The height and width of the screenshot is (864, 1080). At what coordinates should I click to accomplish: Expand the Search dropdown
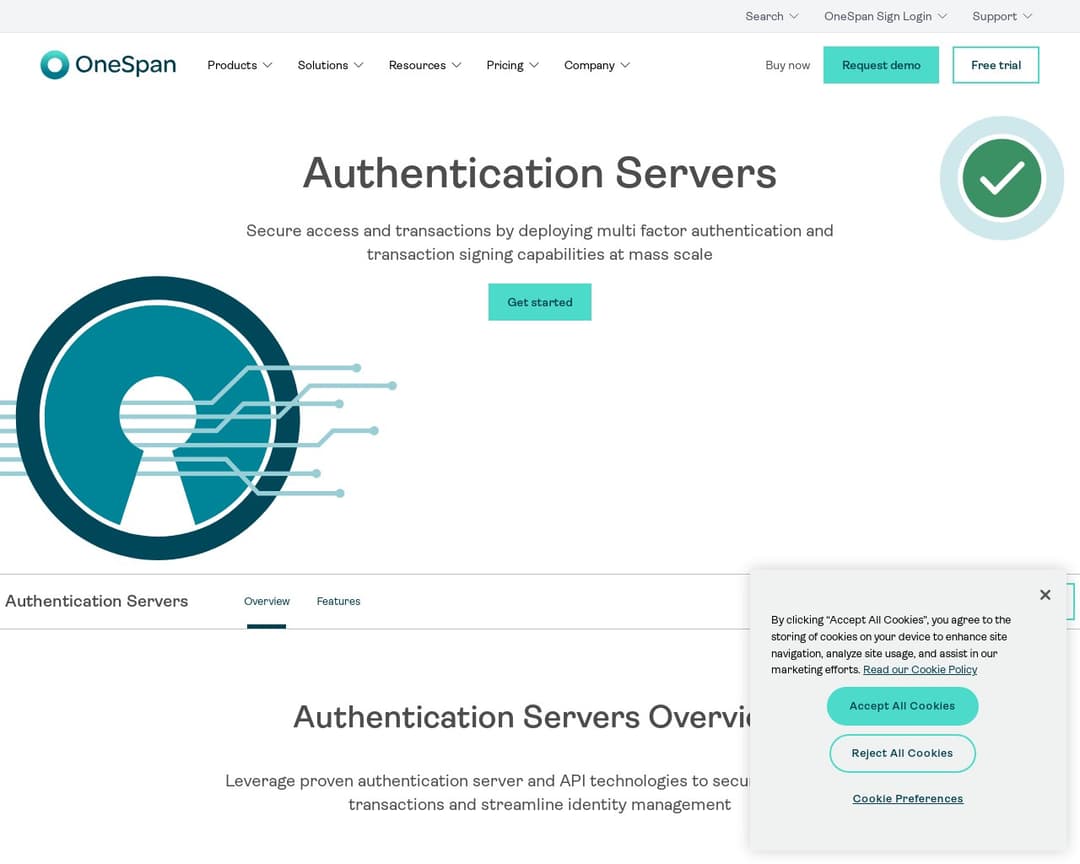771,16
